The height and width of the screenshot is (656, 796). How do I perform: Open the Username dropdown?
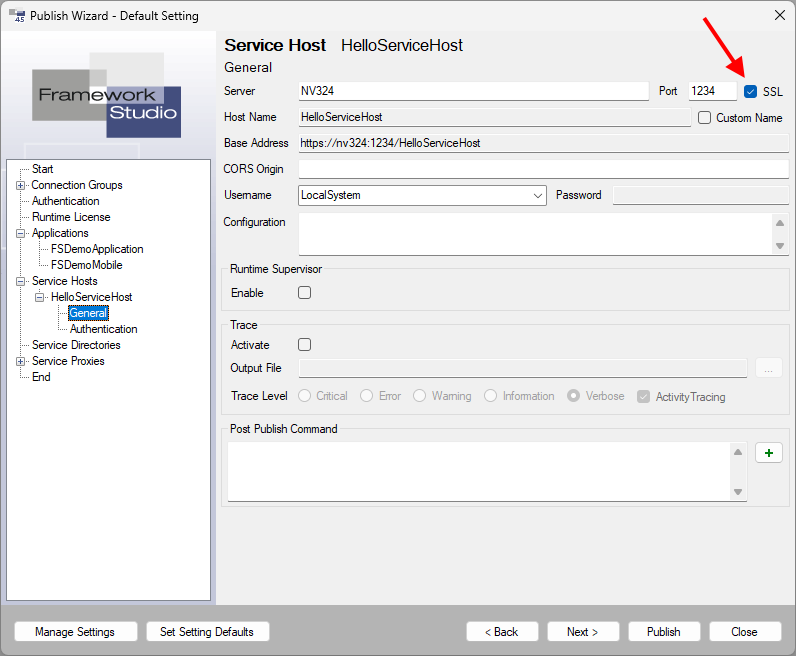[x=538, y=196]
